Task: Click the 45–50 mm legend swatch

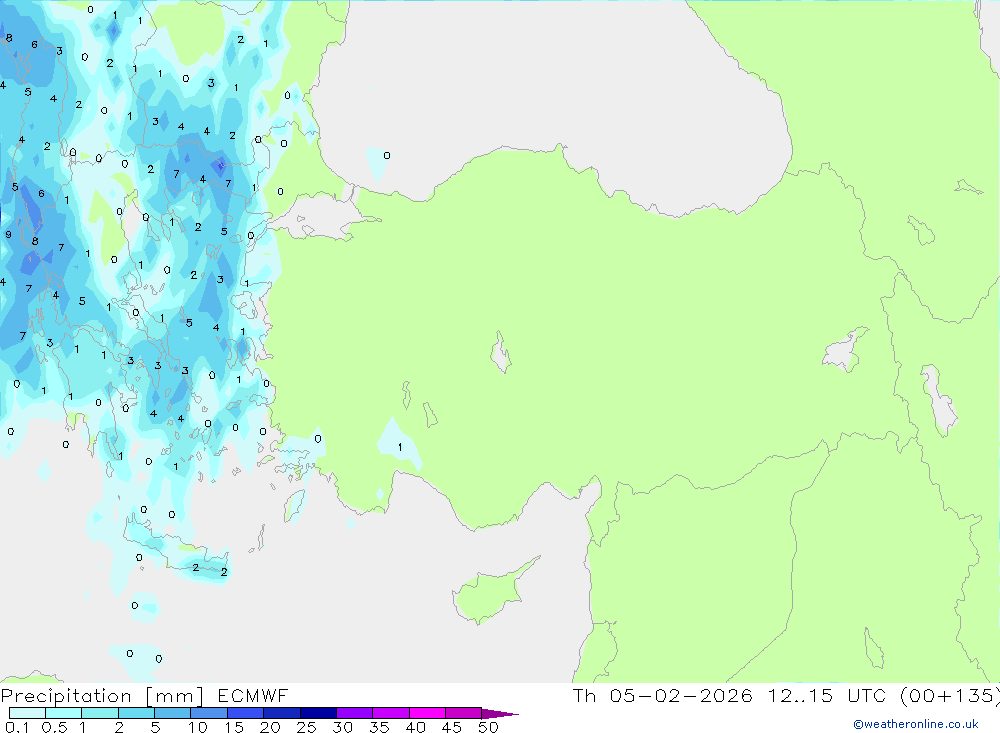Action: pos(464,713)
